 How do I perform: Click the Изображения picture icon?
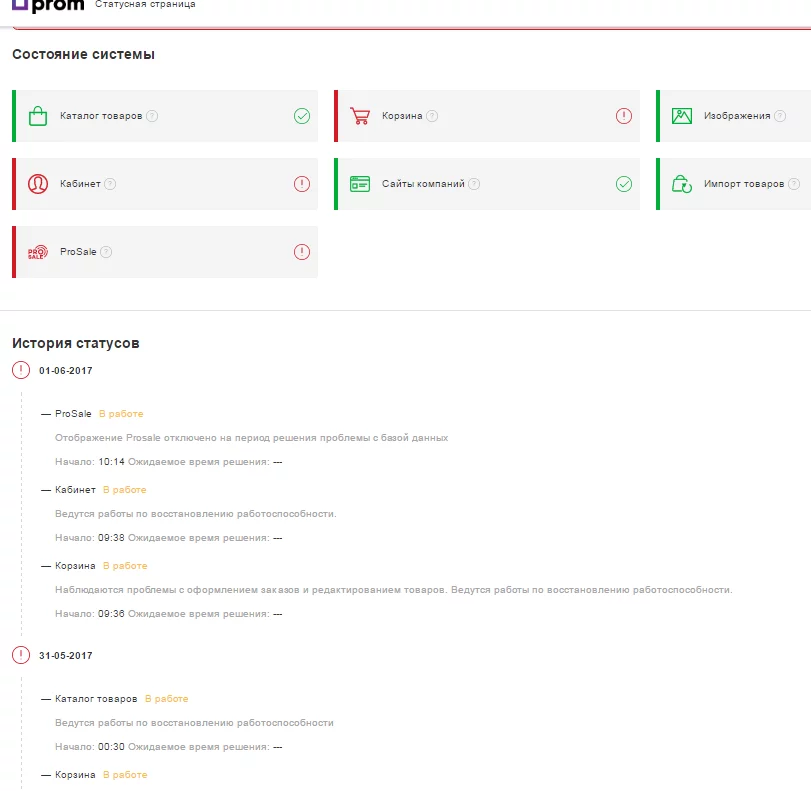pyautogui.click(x=682, y=116)
